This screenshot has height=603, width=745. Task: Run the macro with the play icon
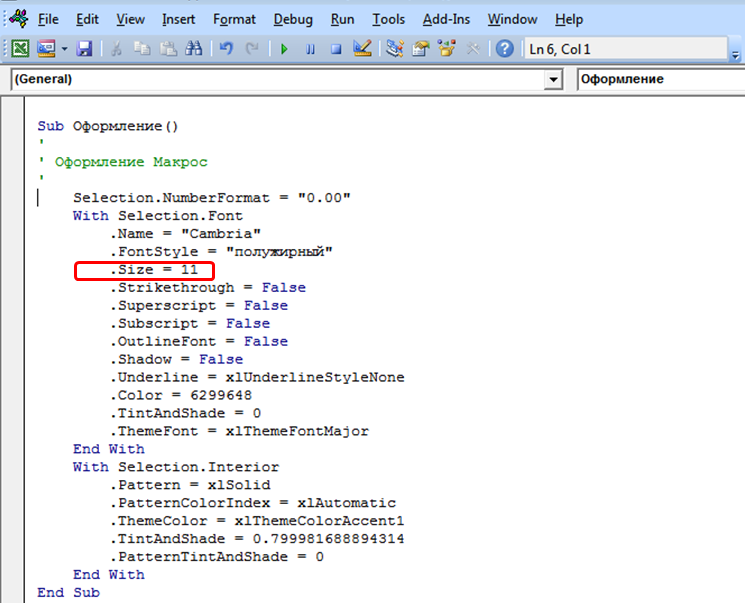coord(284,49)
